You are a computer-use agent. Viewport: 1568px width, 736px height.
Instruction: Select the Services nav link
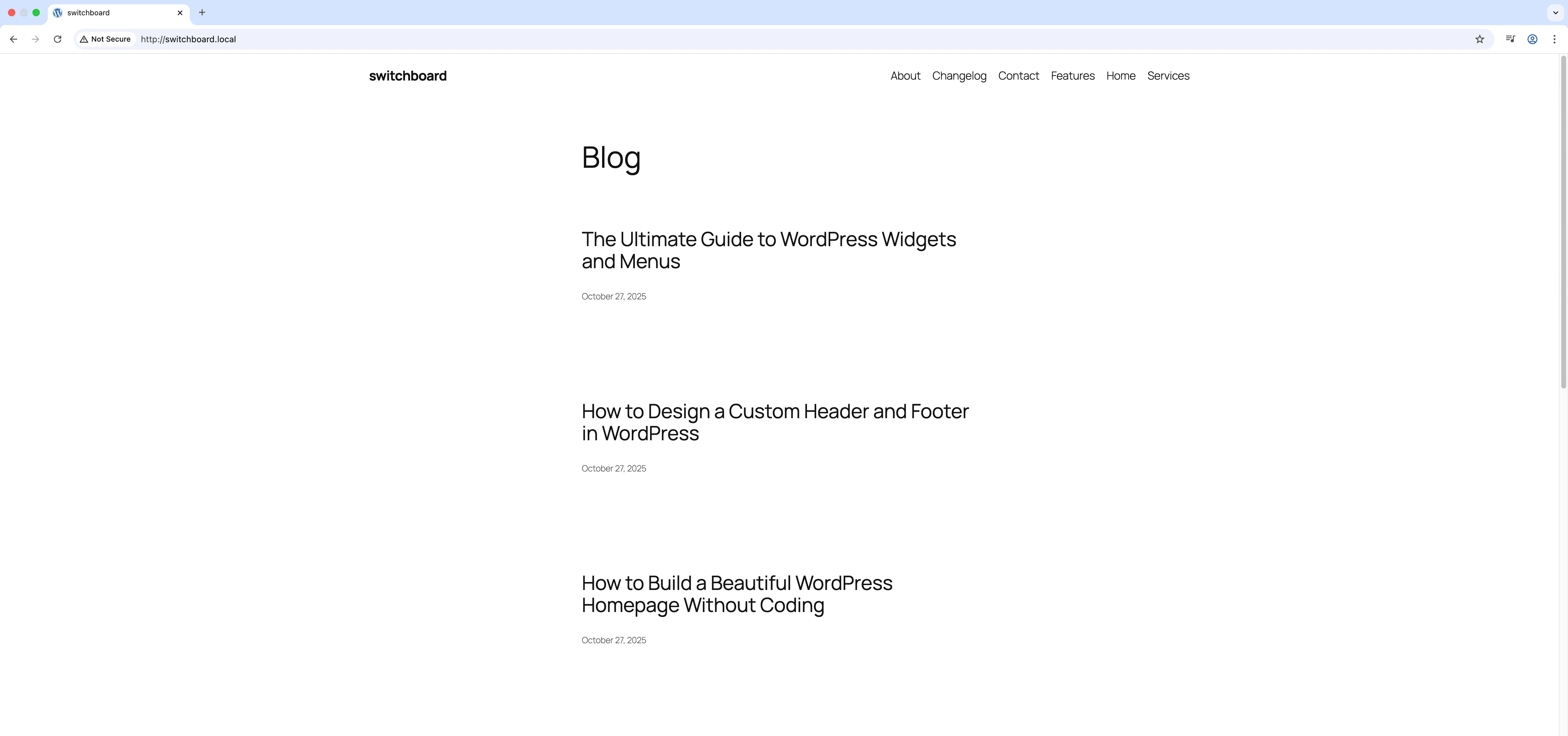coord(1167,76)
